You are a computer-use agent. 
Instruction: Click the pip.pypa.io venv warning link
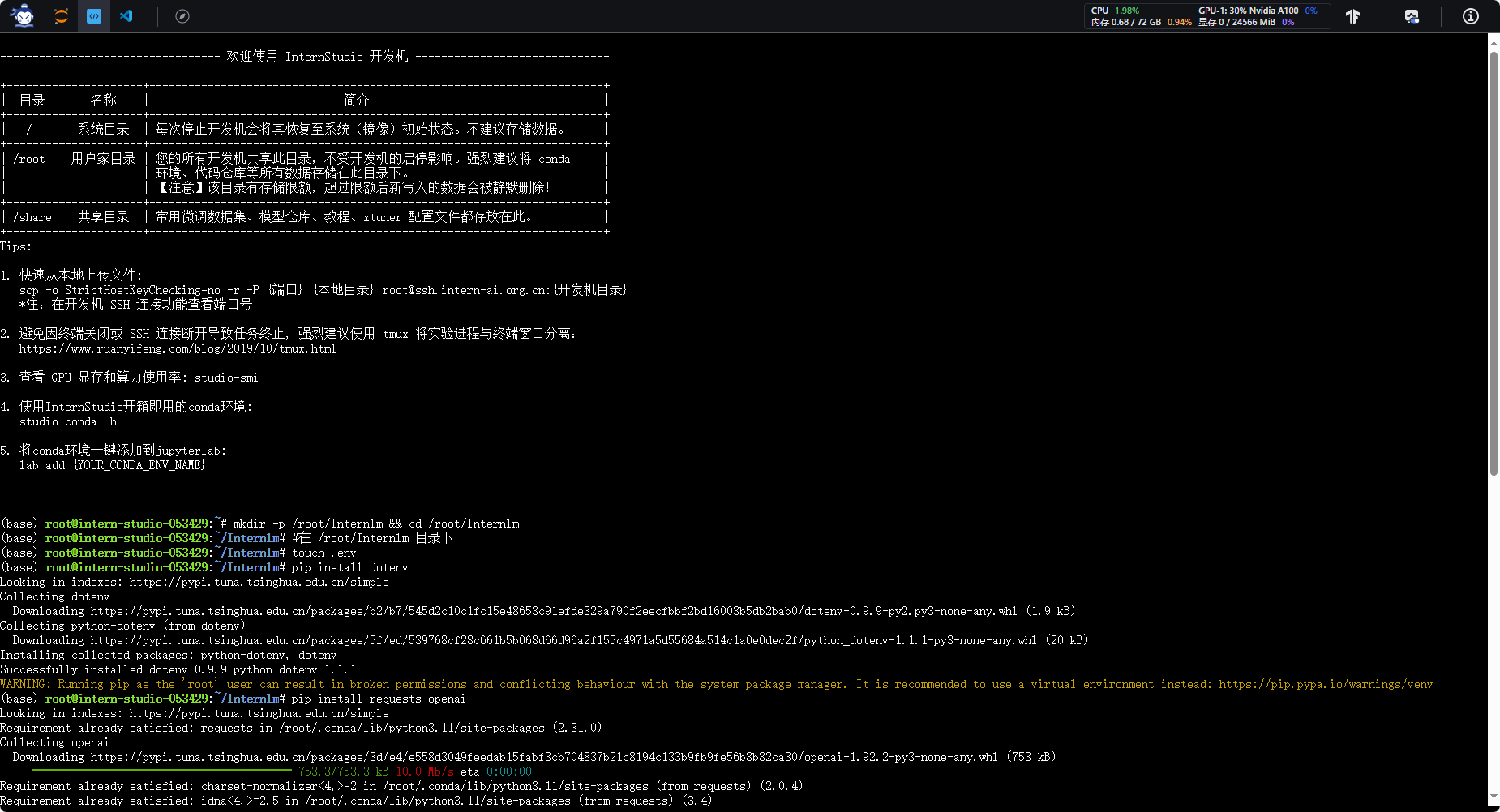1326,684
